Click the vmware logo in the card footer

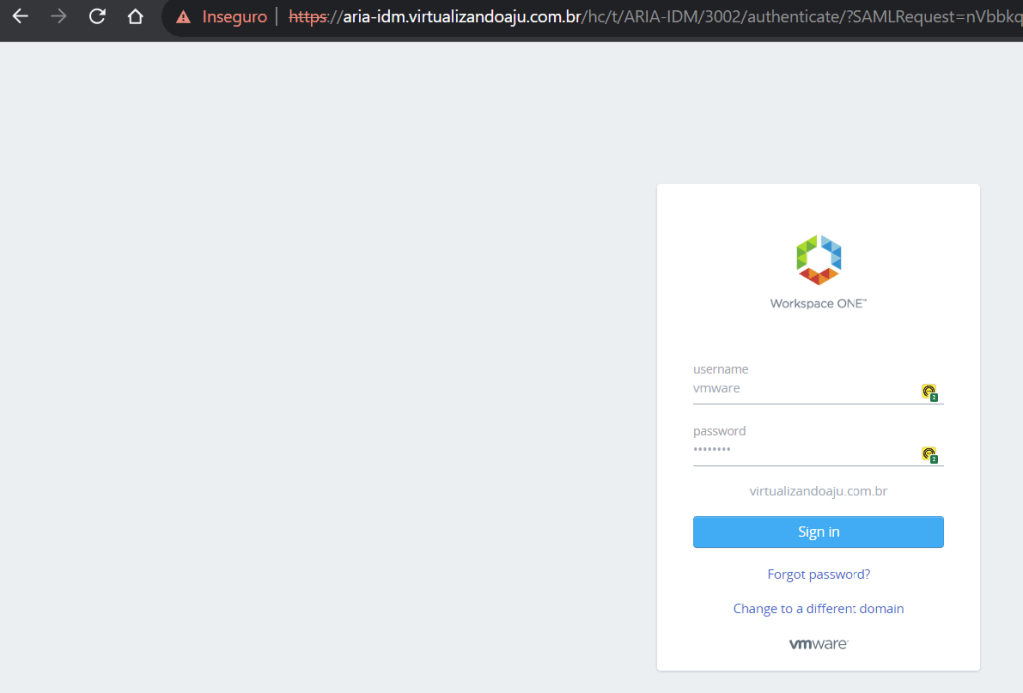(818, 644)
